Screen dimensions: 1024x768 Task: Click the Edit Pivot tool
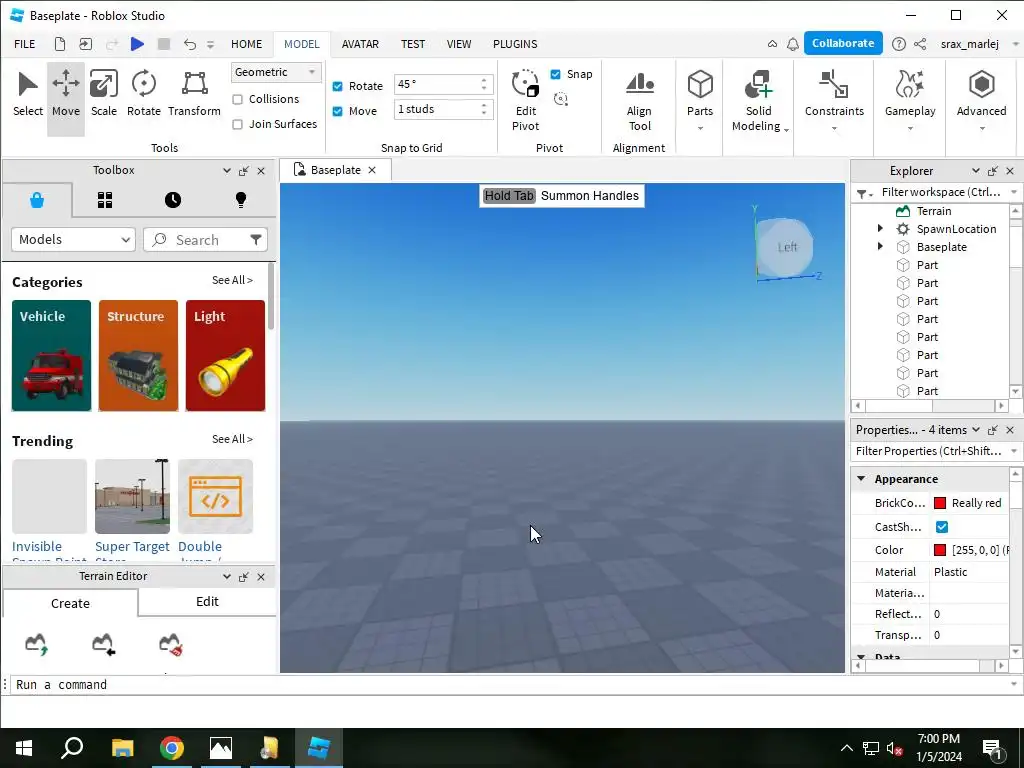point(526,100)
